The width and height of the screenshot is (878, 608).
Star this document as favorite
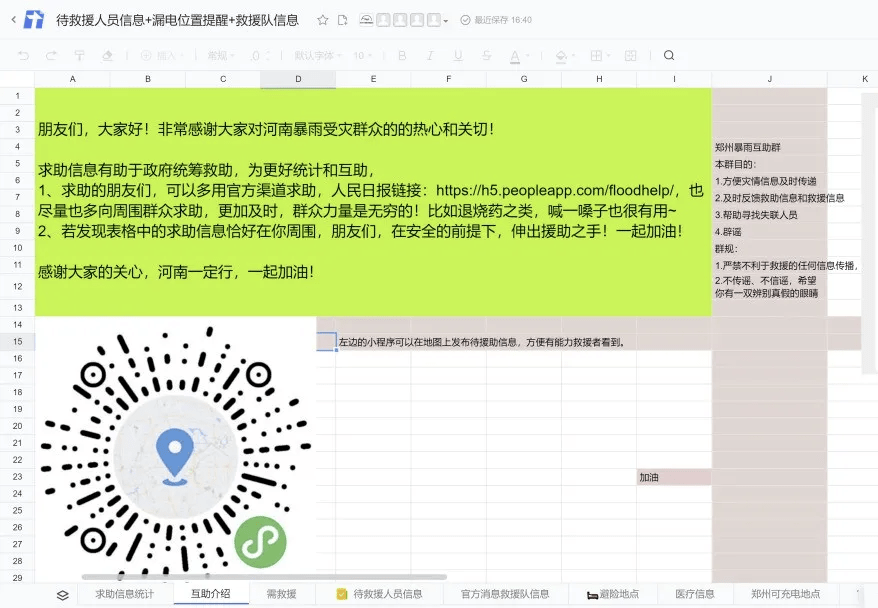point(323,20)
